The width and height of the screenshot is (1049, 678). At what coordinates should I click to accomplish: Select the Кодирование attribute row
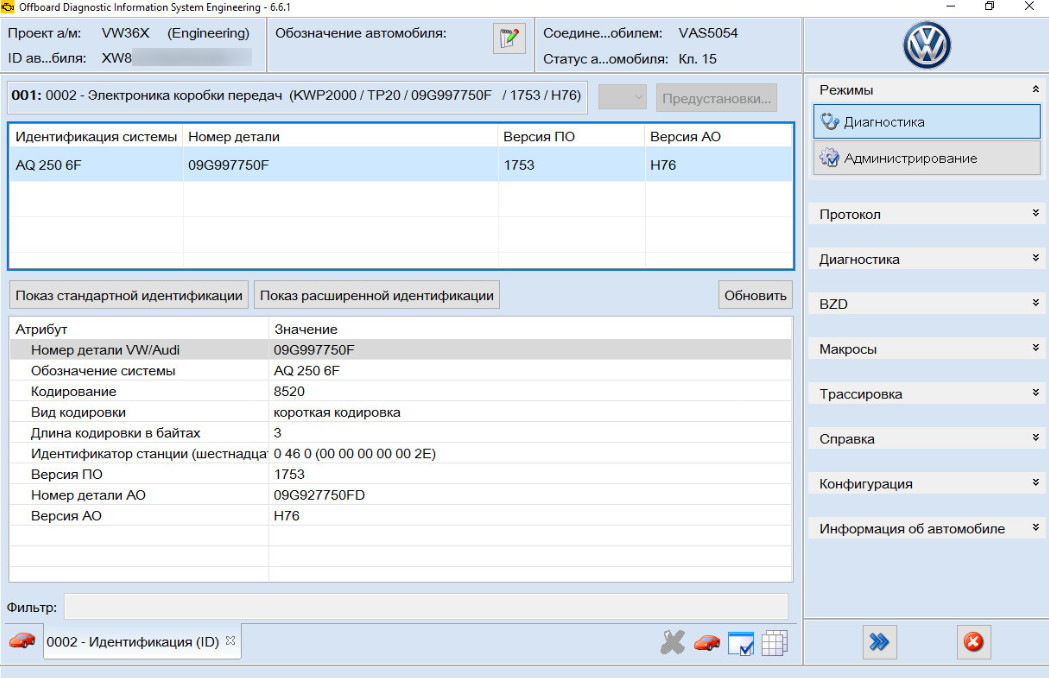point(400,392)
